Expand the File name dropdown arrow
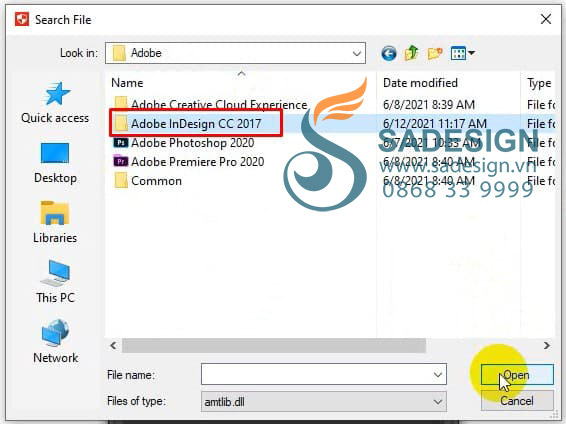The width and height of the screenshot is (566, 424). 437,375
